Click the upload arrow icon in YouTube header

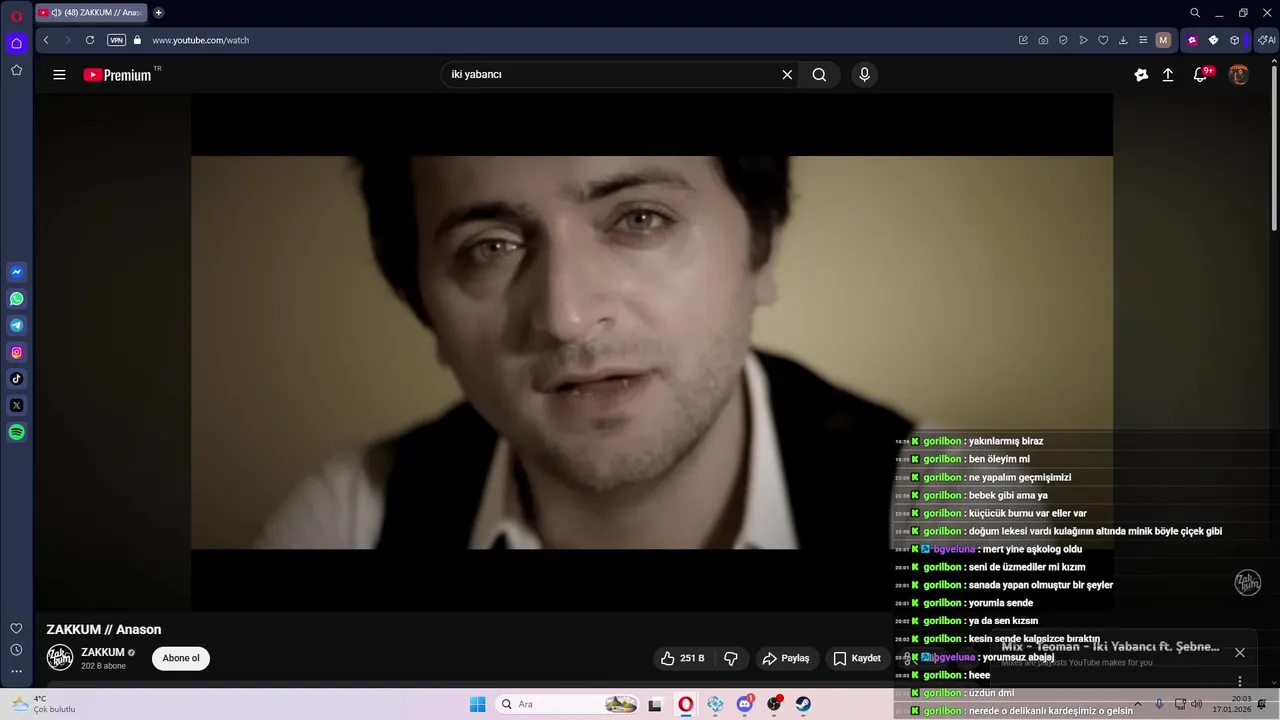tap(1168, 75)
